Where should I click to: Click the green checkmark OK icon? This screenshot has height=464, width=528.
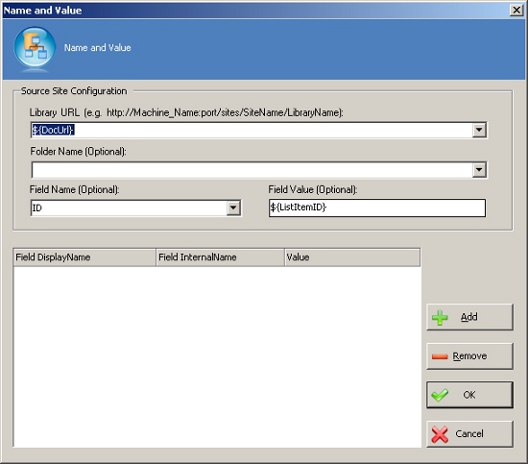pos(440,395)
